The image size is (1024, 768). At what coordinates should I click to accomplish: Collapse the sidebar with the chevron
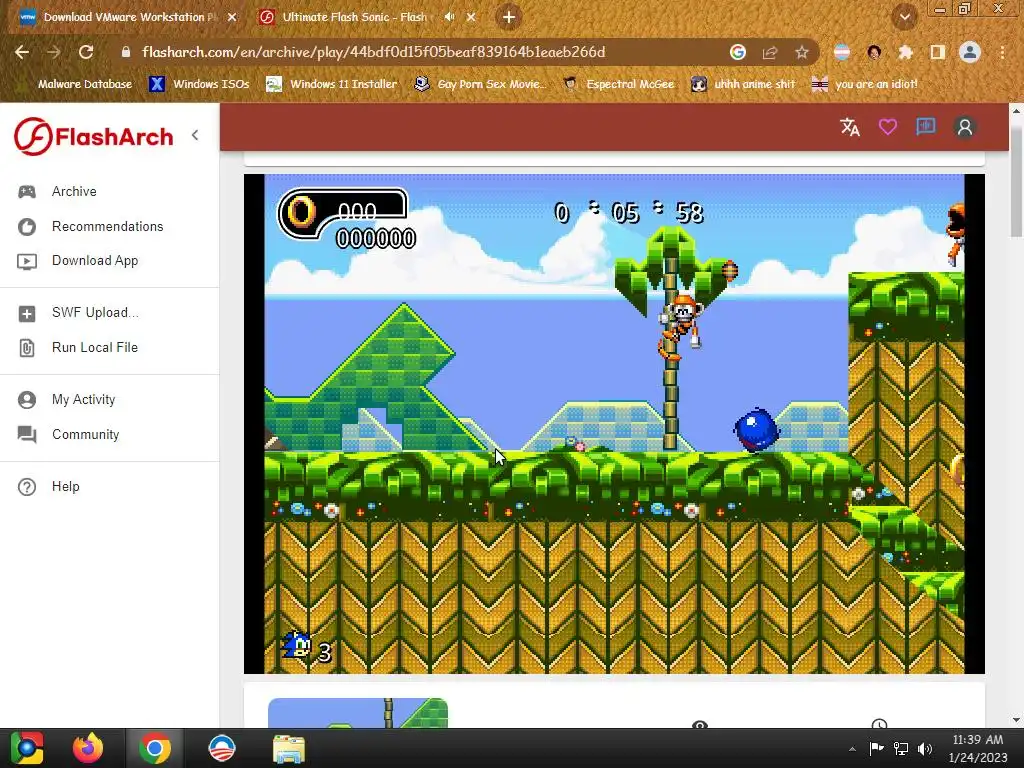click(x=195, y=135)
